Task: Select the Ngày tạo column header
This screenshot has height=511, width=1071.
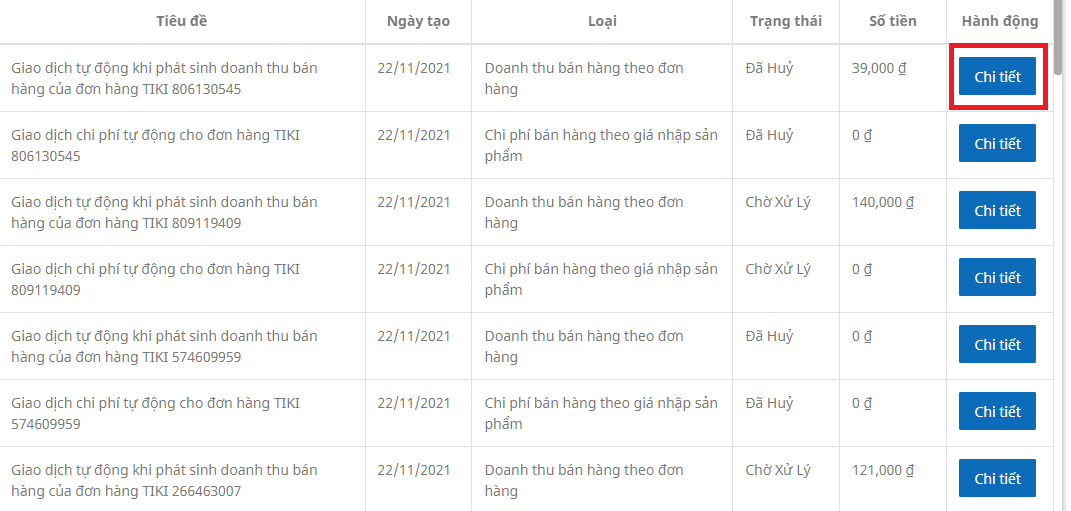Action: [418, 21]
